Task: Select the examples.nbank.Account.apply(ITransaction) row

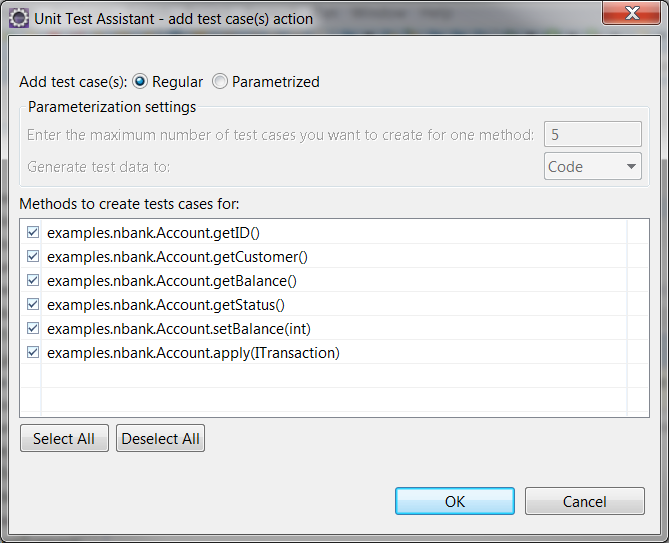Action: click(334, 353)
